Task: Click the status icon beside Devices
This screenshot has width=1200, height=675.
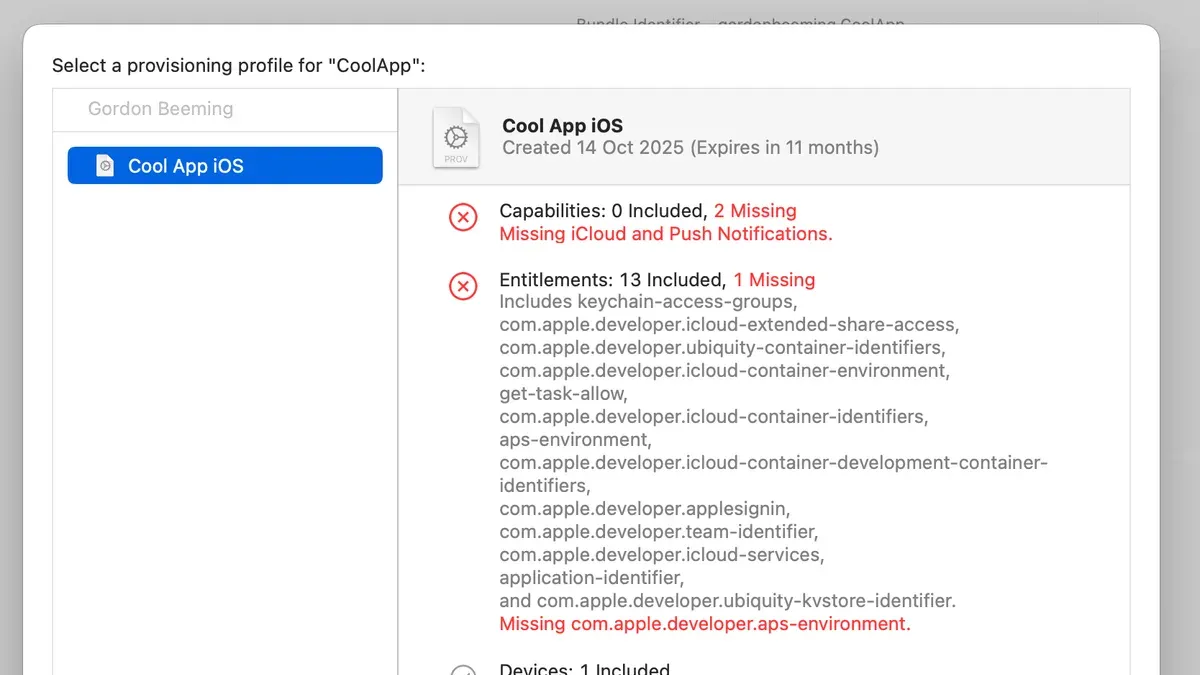Action: (463, 670)
